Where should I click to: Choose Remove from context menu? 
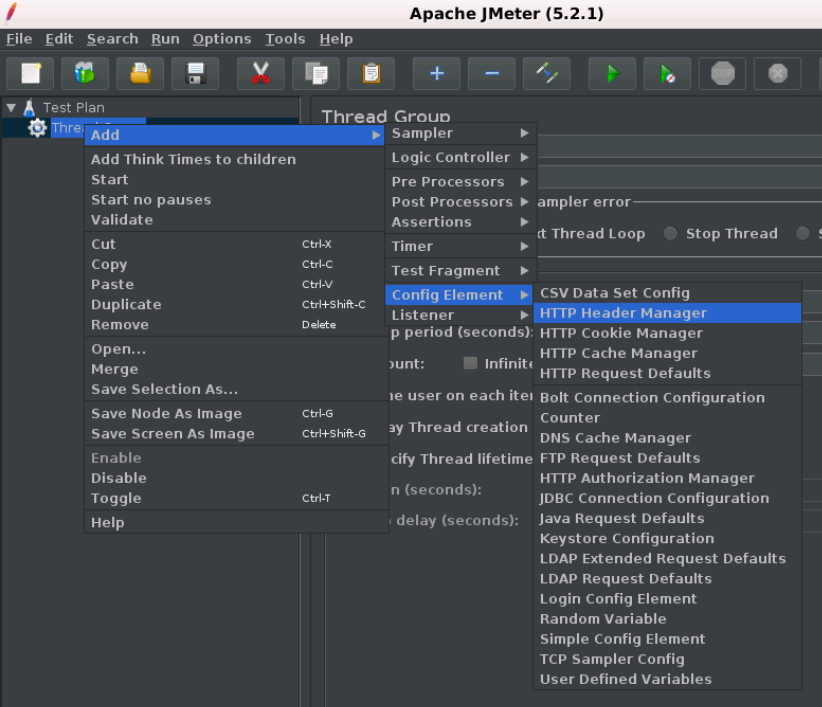pyautogui.click(x=236, y=324)
